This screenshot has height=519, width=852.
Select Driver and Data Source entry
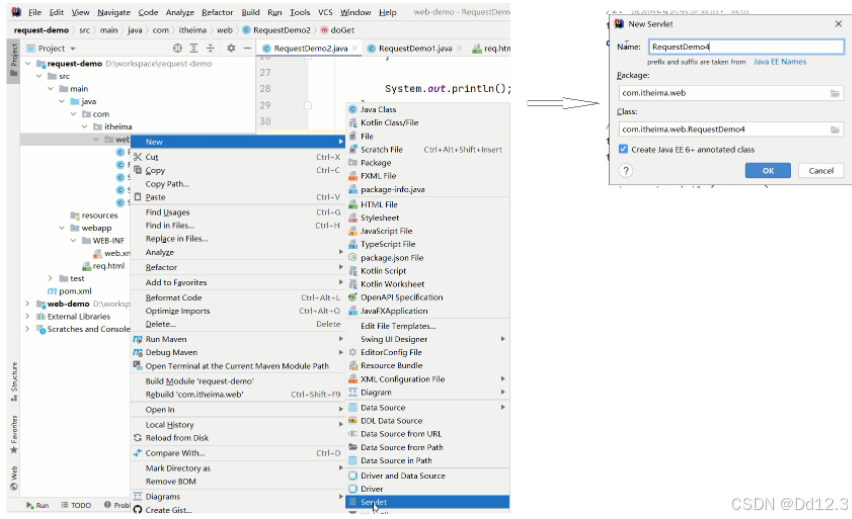click(x=428, y=476)
